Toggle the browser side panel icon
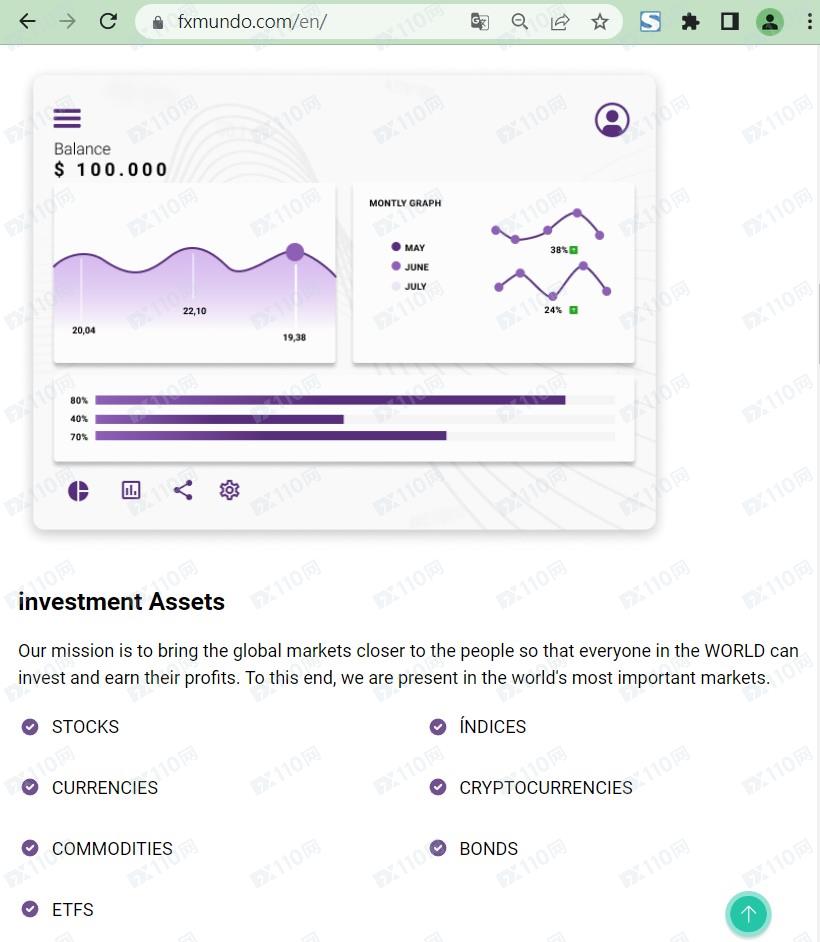The width and height of the screenshot is (820, 942). click(730, 21)
